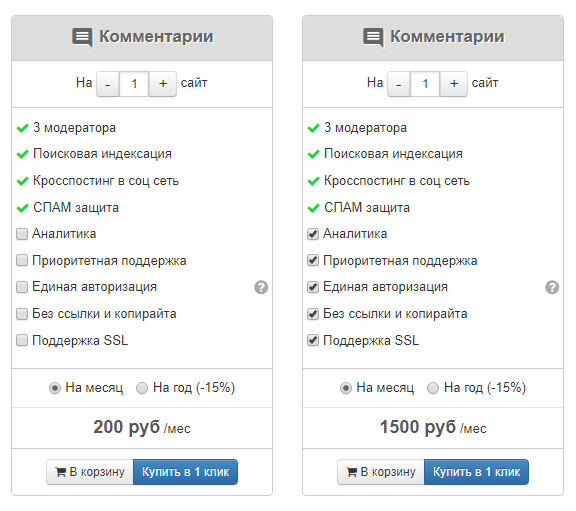Click Купить в 1 клик for the 200 руб plan

(186, 472)
